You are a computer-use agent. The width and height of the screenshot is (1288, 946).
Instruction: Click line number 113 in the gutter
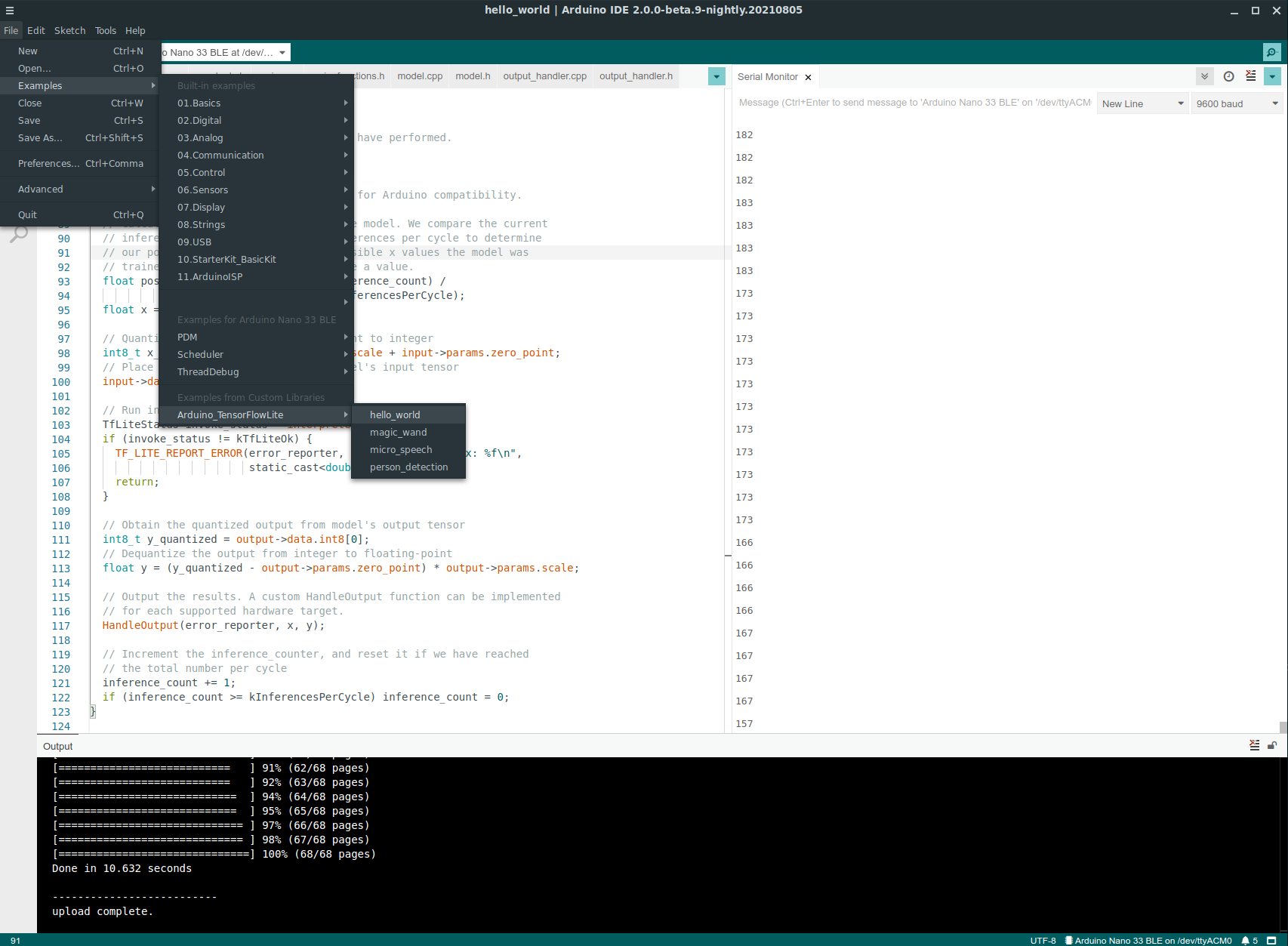pyautogui.click(x=61, y=569)
